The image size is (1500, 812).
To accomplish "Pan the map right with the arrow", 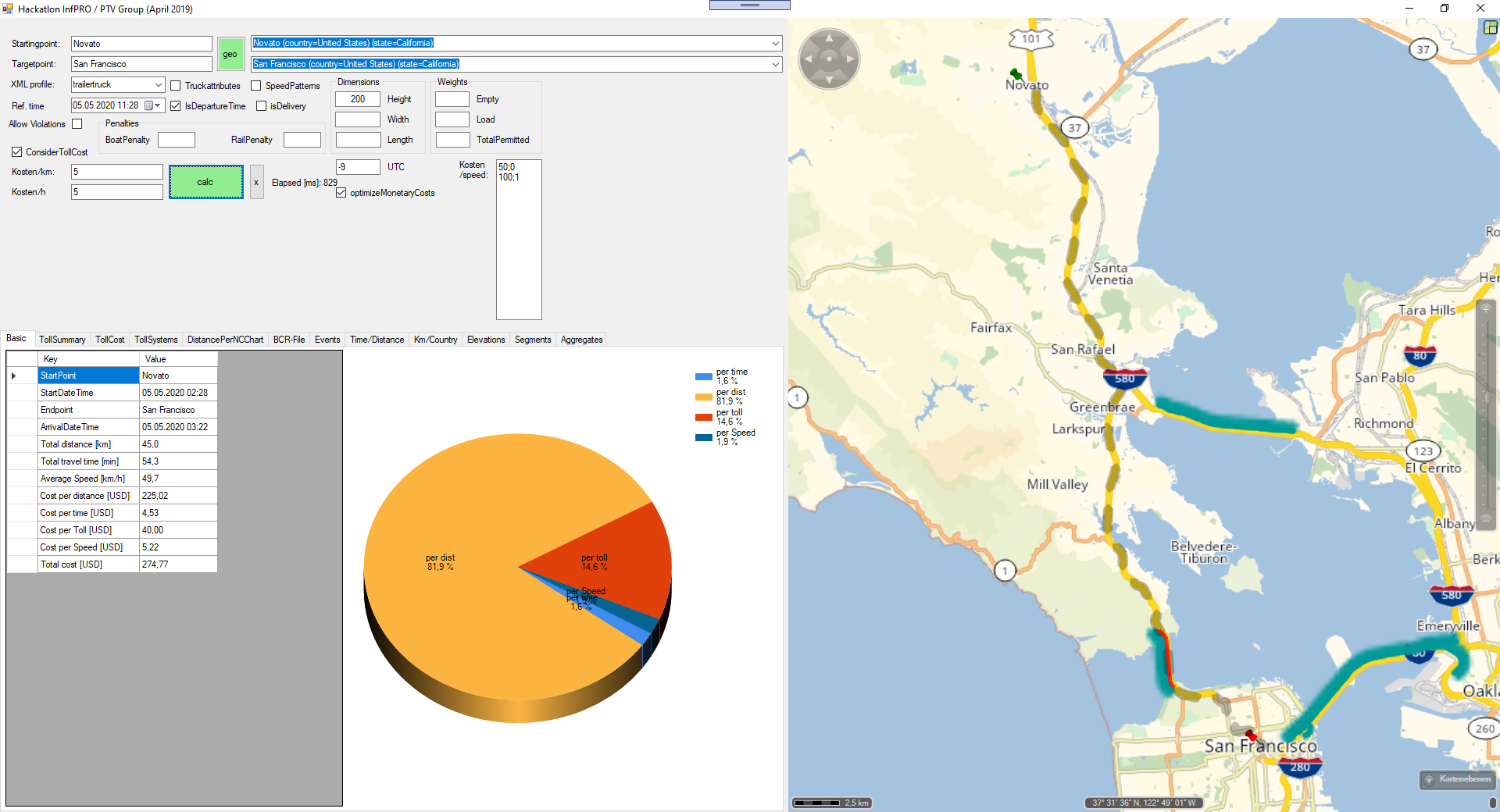I will coord(851,59).
